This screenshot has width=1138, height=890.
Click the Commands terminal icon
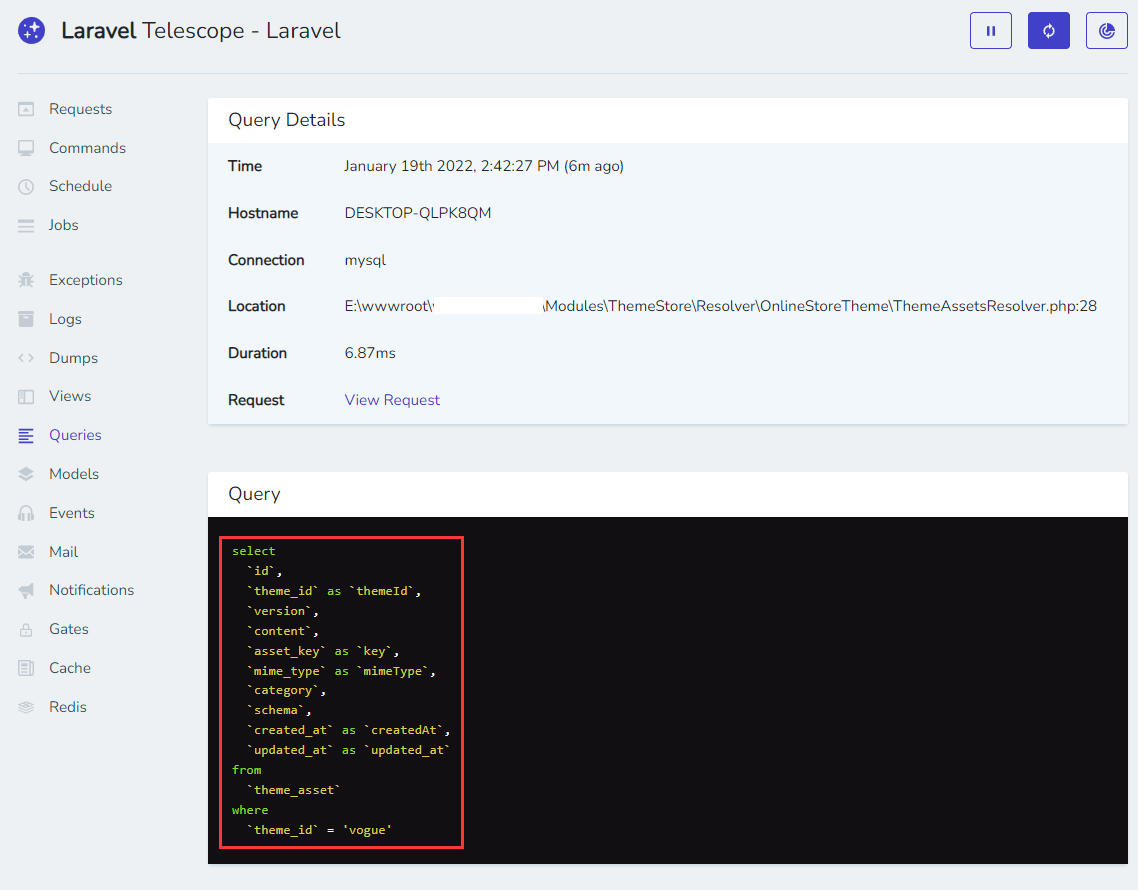[x=26, y=148]
